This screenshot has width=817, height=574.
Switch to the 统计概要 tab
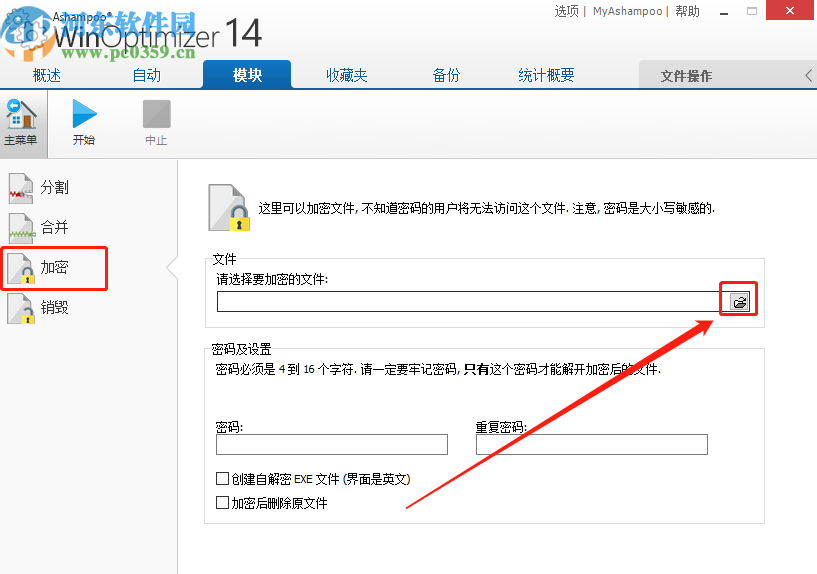tap(546, 76)
